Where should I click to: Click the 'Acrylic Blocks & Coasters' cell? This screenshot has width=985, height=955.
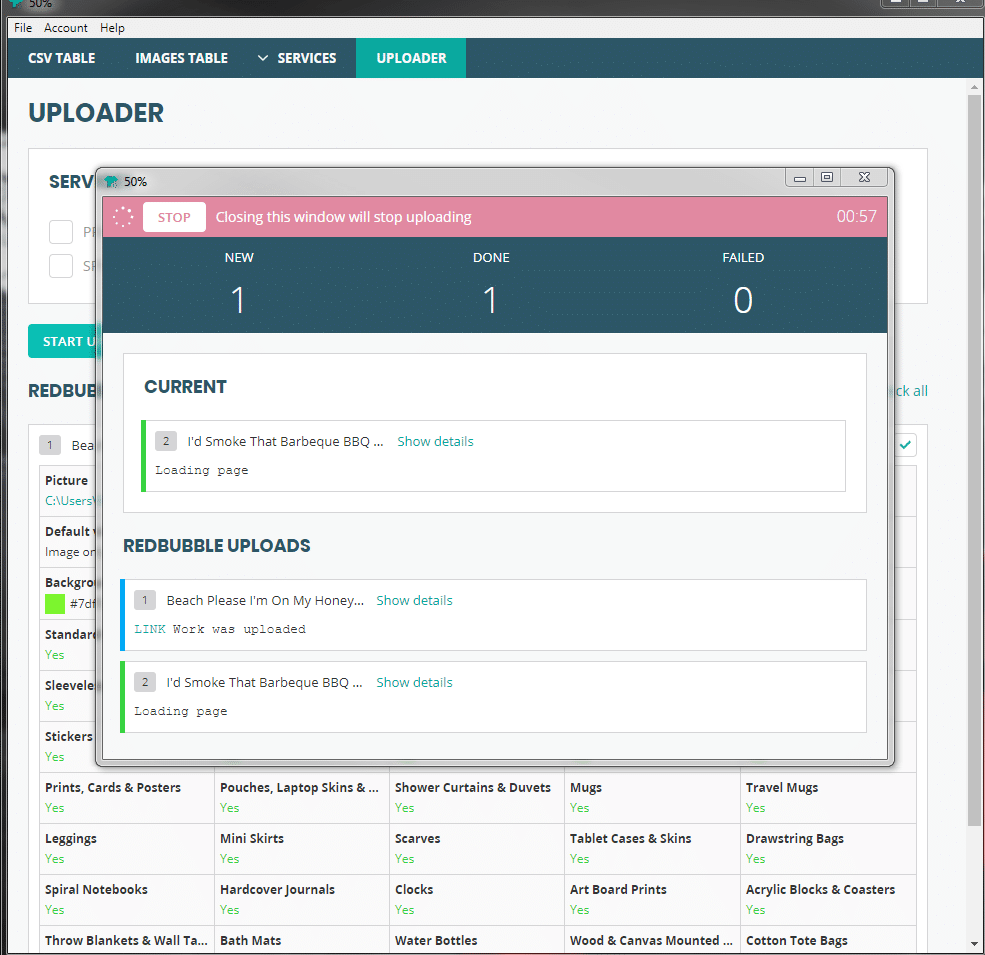point(828,900)
